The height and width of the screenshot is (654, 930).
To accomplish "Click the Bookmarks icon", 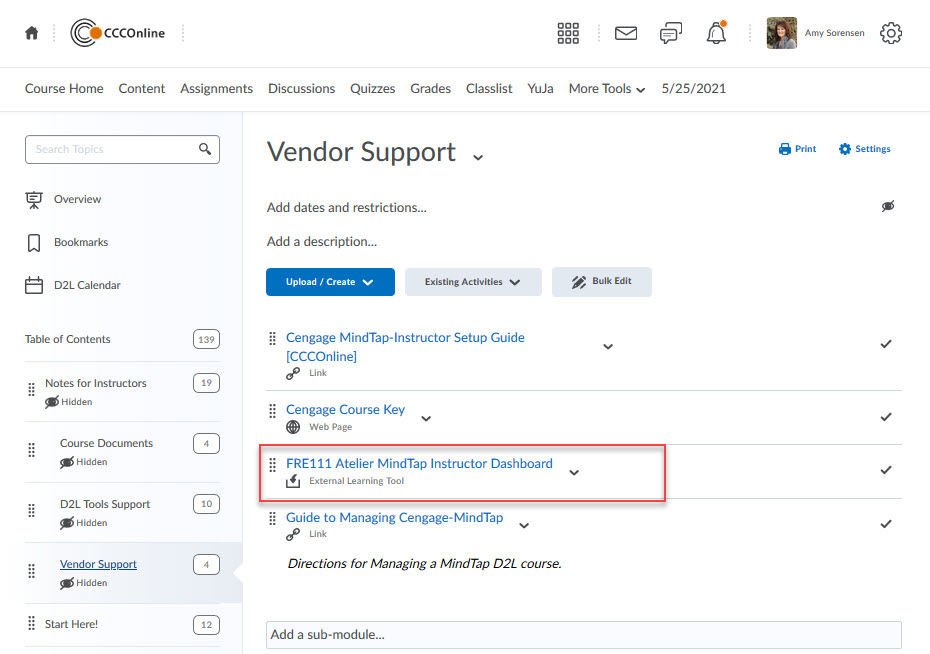I will pos(34,243).
